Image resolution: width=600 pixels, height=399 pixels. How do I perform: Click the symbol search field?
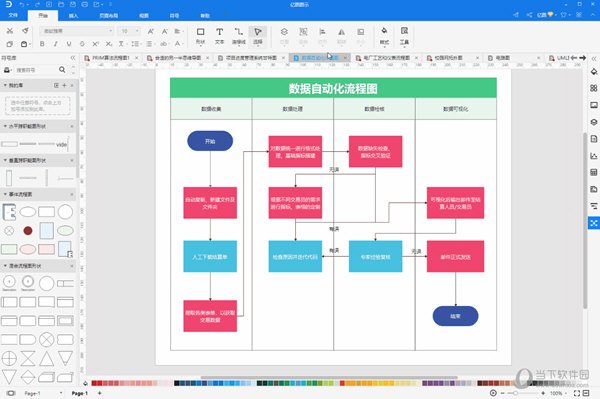point(36,70)
